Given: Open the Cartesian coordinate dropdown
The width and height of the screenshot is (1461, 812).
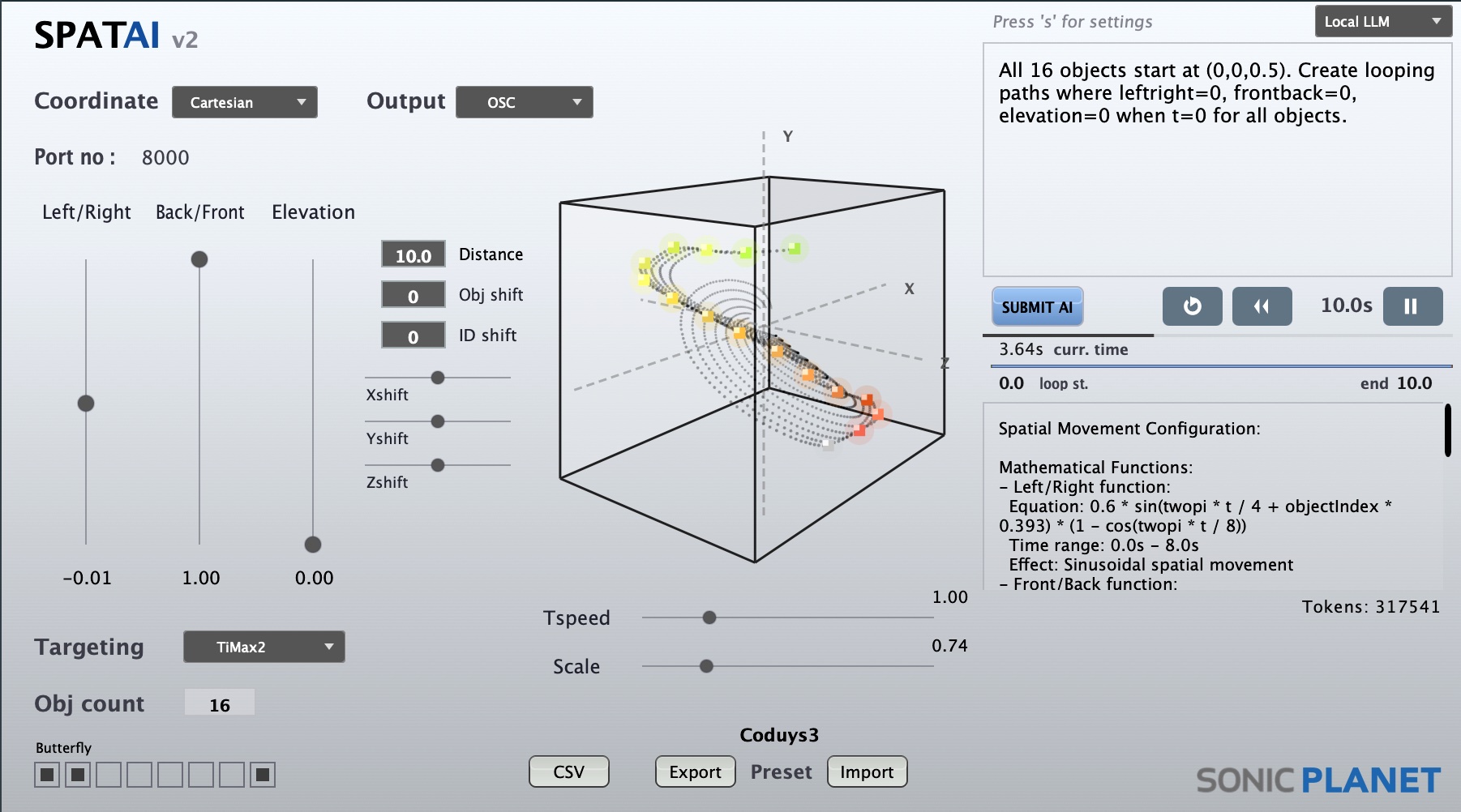Looking at the screenshot, I should 244,102.
